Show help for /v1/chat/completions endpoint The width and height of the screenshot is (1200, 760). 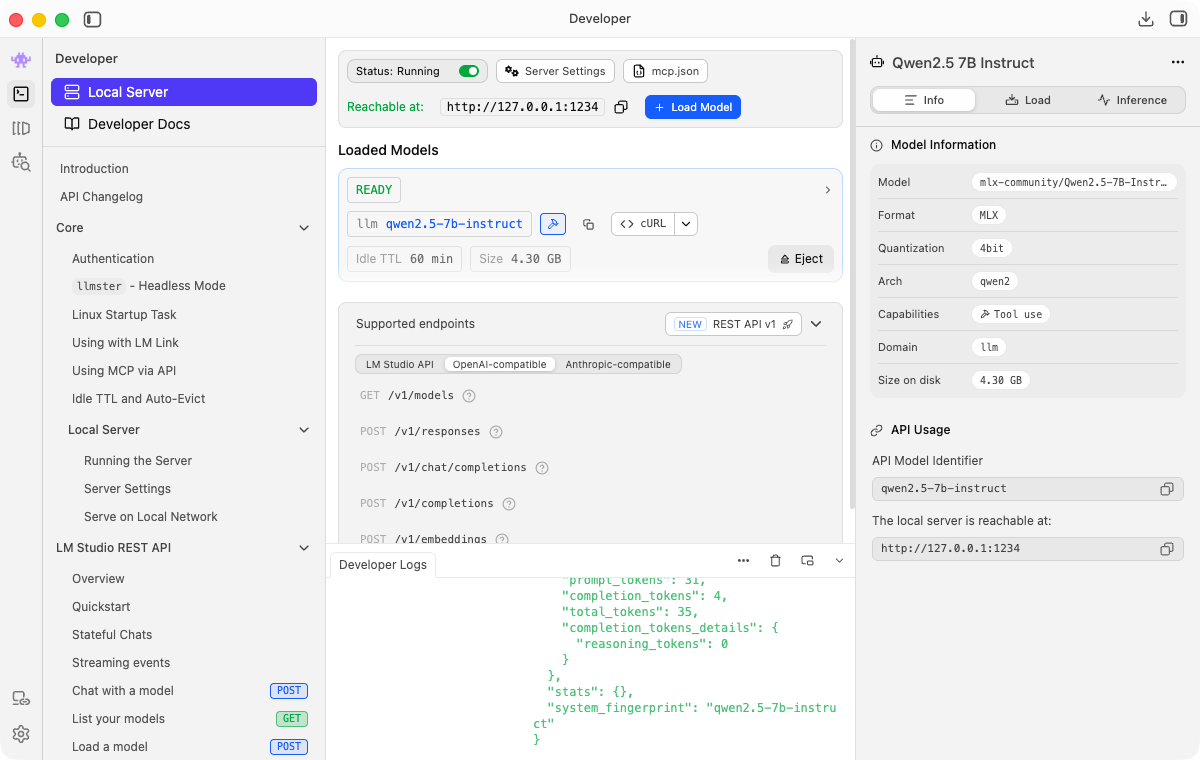(x=542, y=468)
